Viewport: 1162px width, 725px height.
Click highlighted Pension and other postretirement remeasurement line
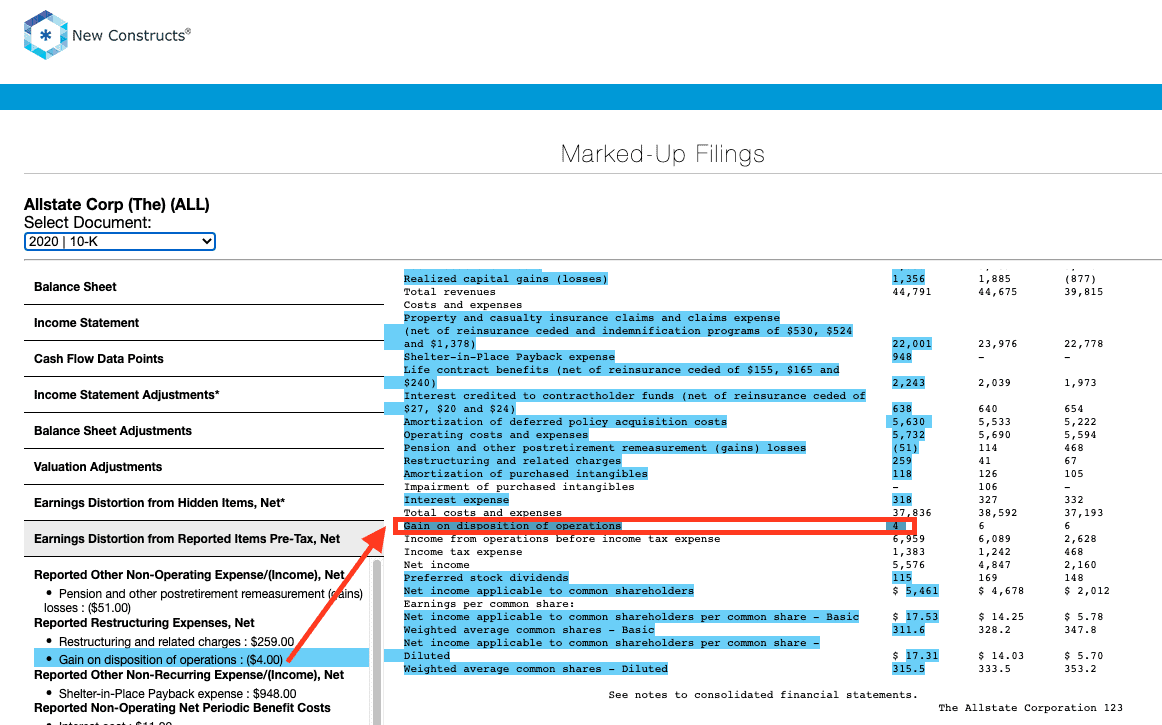coord(605,448)
